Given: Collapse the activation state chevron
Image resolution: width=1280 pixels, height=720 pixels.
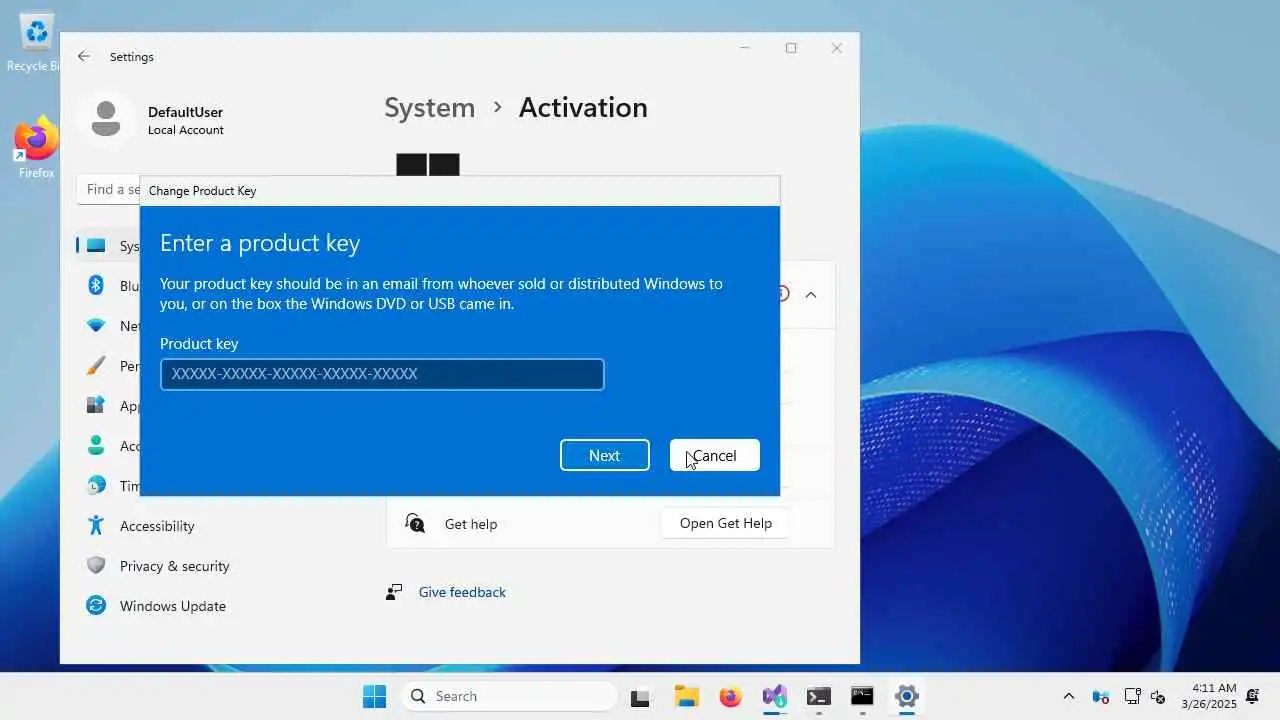Looking at the screenshot, I should (811, 295).
